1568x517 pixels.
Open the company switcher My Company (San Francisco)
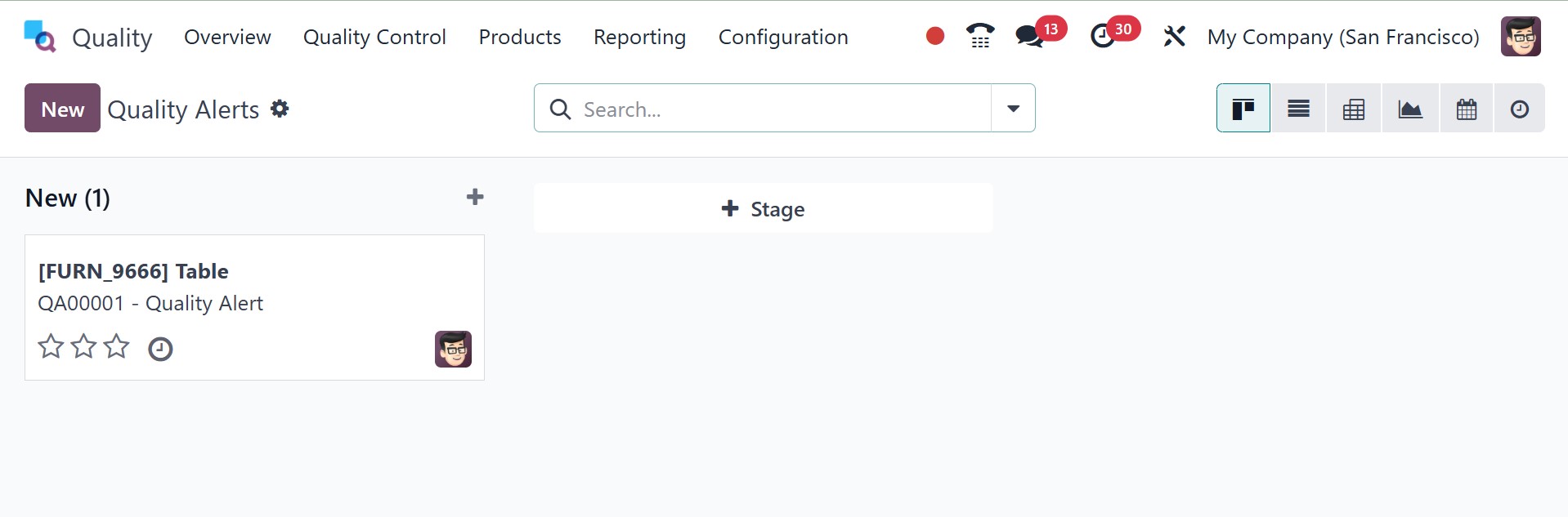1343,37
